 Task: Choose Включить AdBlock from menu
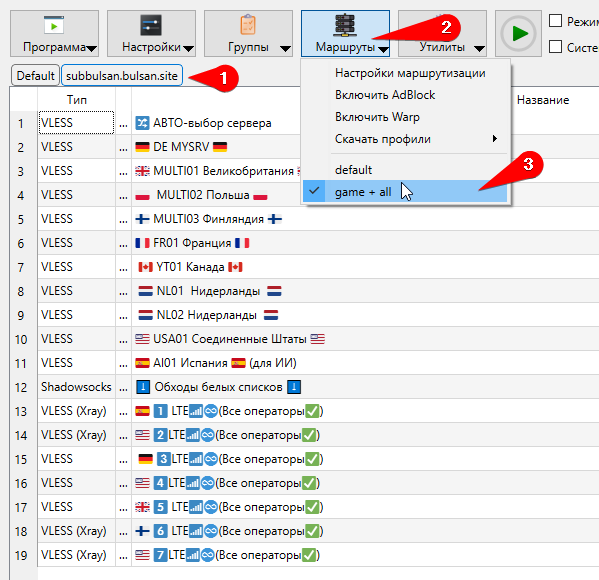[385, 95]
